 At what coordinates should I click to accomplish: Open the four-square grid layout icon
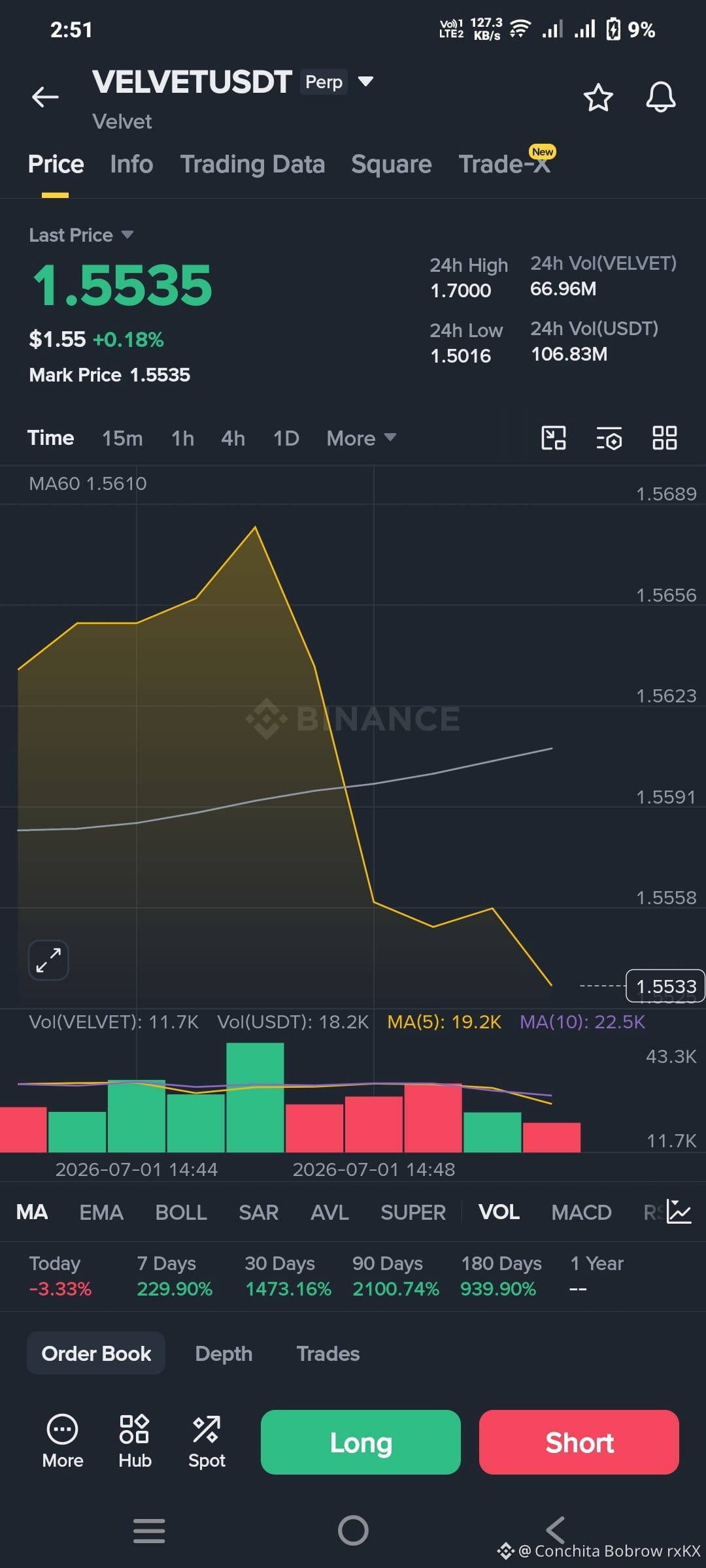[x=664, y=438]
